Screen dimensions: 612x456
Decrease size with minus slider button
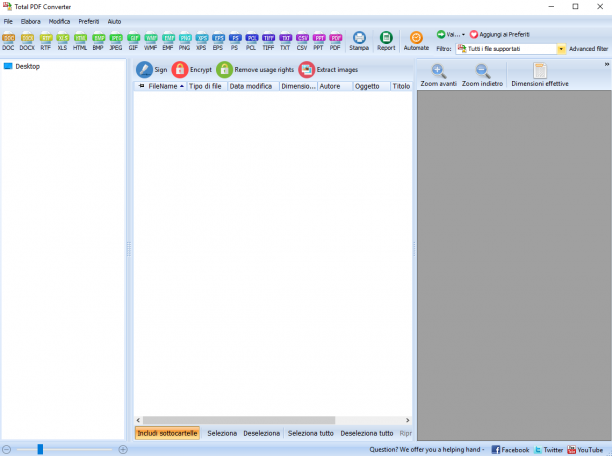pos(7,449)
